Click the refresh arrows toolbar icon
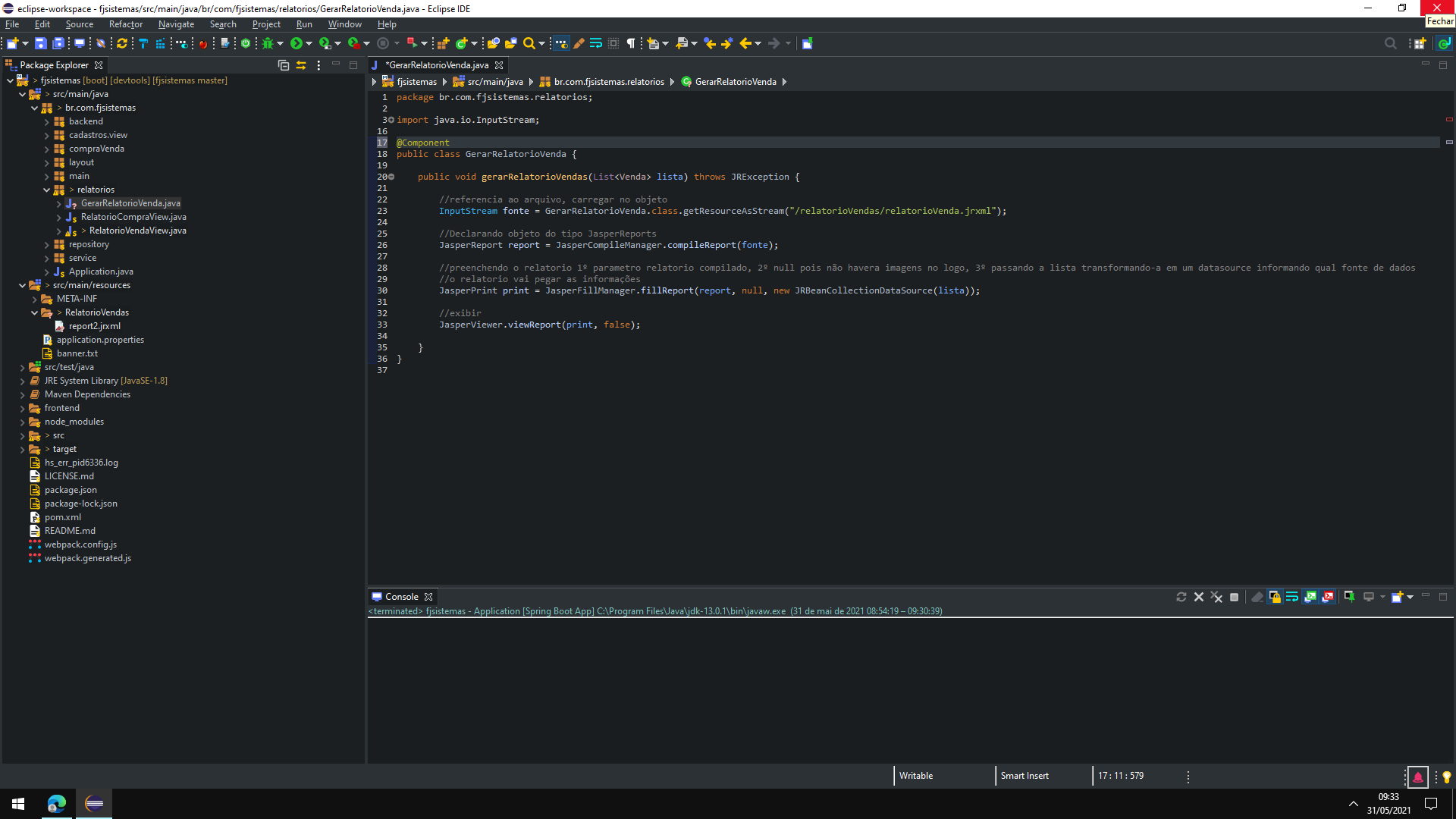The height and width of the screenshot is (819, 1456). 122,44
